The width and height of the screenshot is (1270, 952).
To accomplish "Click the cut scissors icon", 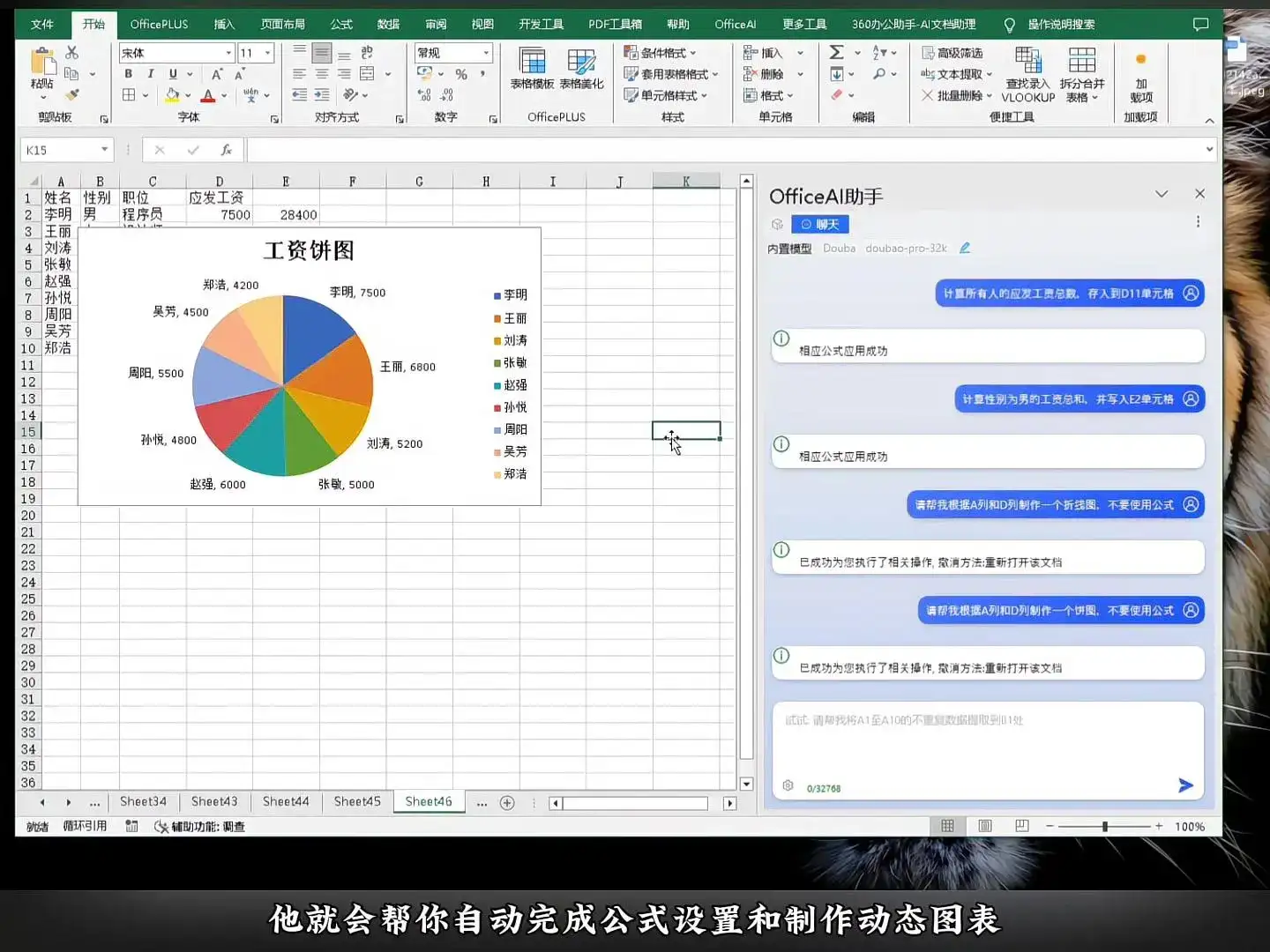I will coord(72,53).
